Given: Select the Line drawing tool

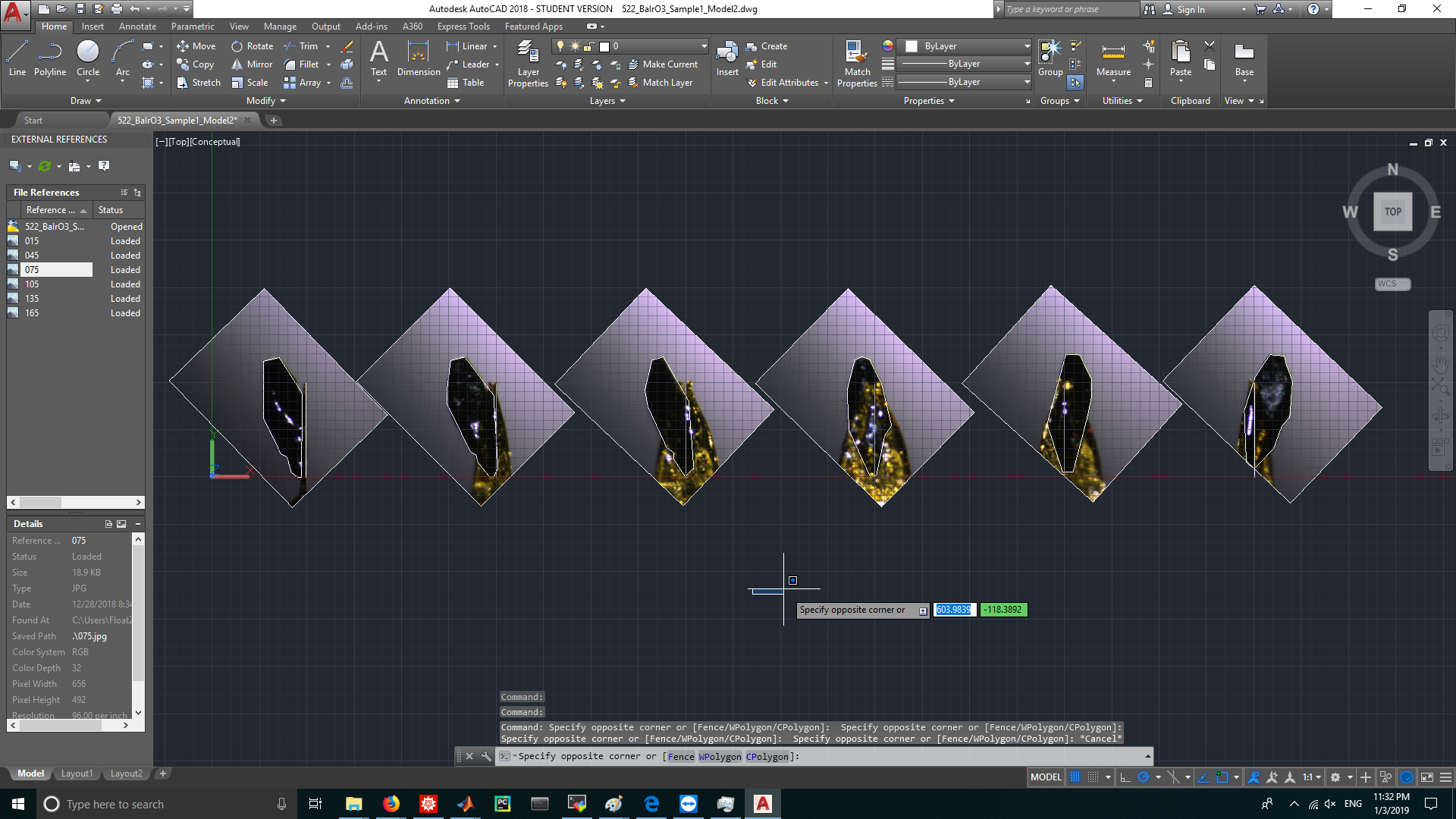Looking at the screenshot, I should tap(17, 59).
